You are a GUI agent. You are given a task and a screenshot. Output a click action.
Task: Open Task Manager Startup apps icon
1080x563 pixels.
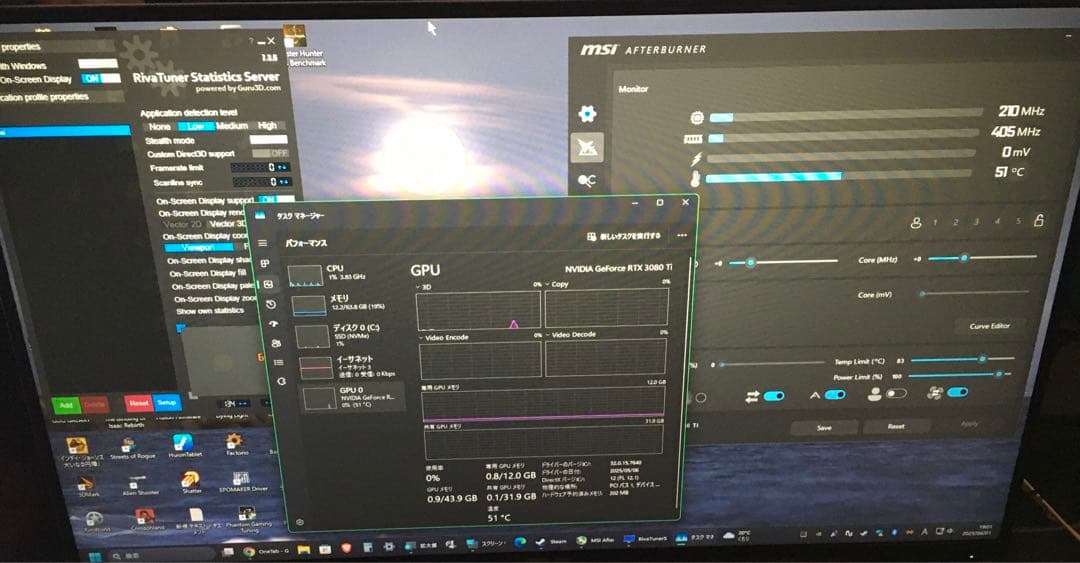[x=273, y=323]
